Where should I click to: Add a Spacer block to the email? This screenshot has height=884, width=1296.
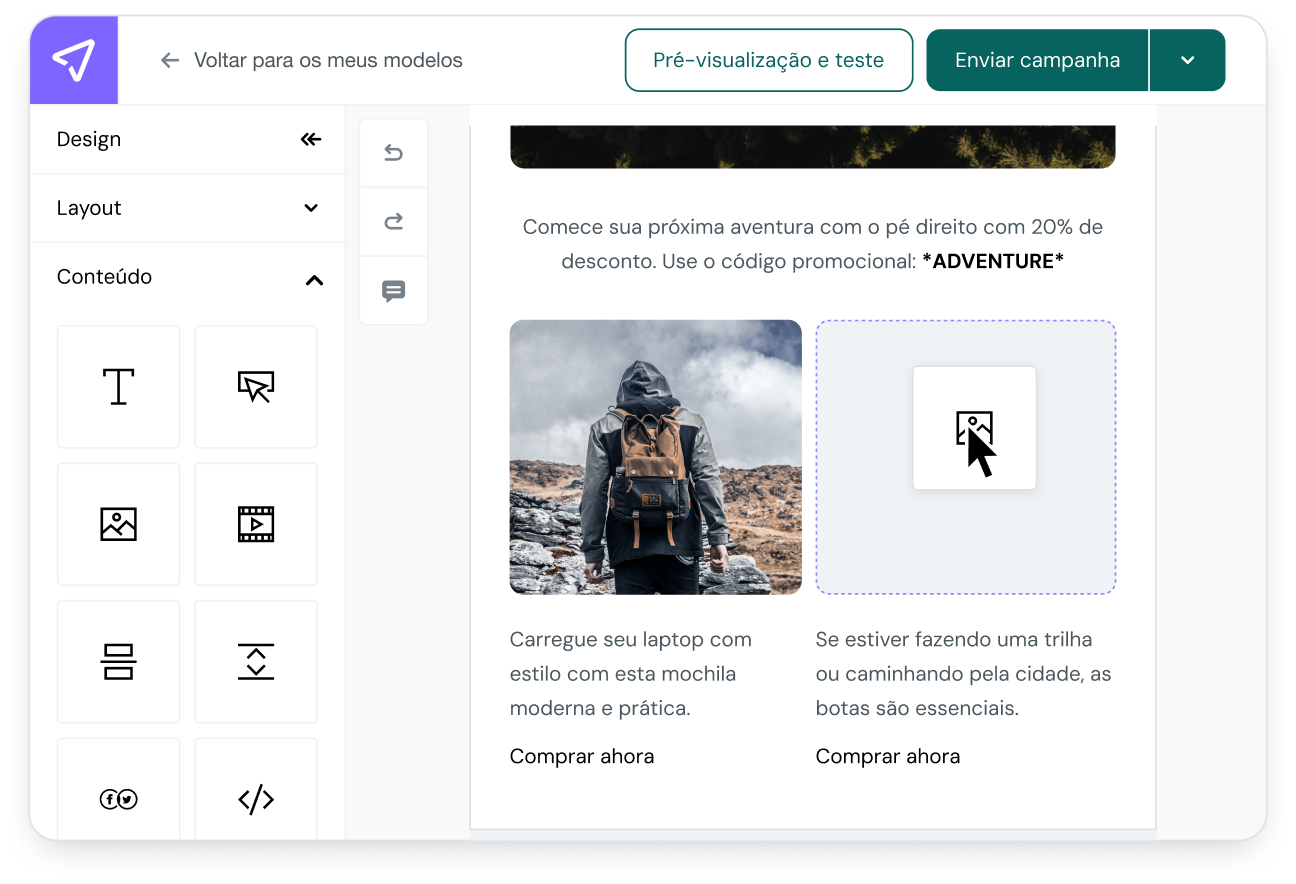pyautogui.click(x=255, y=661)
